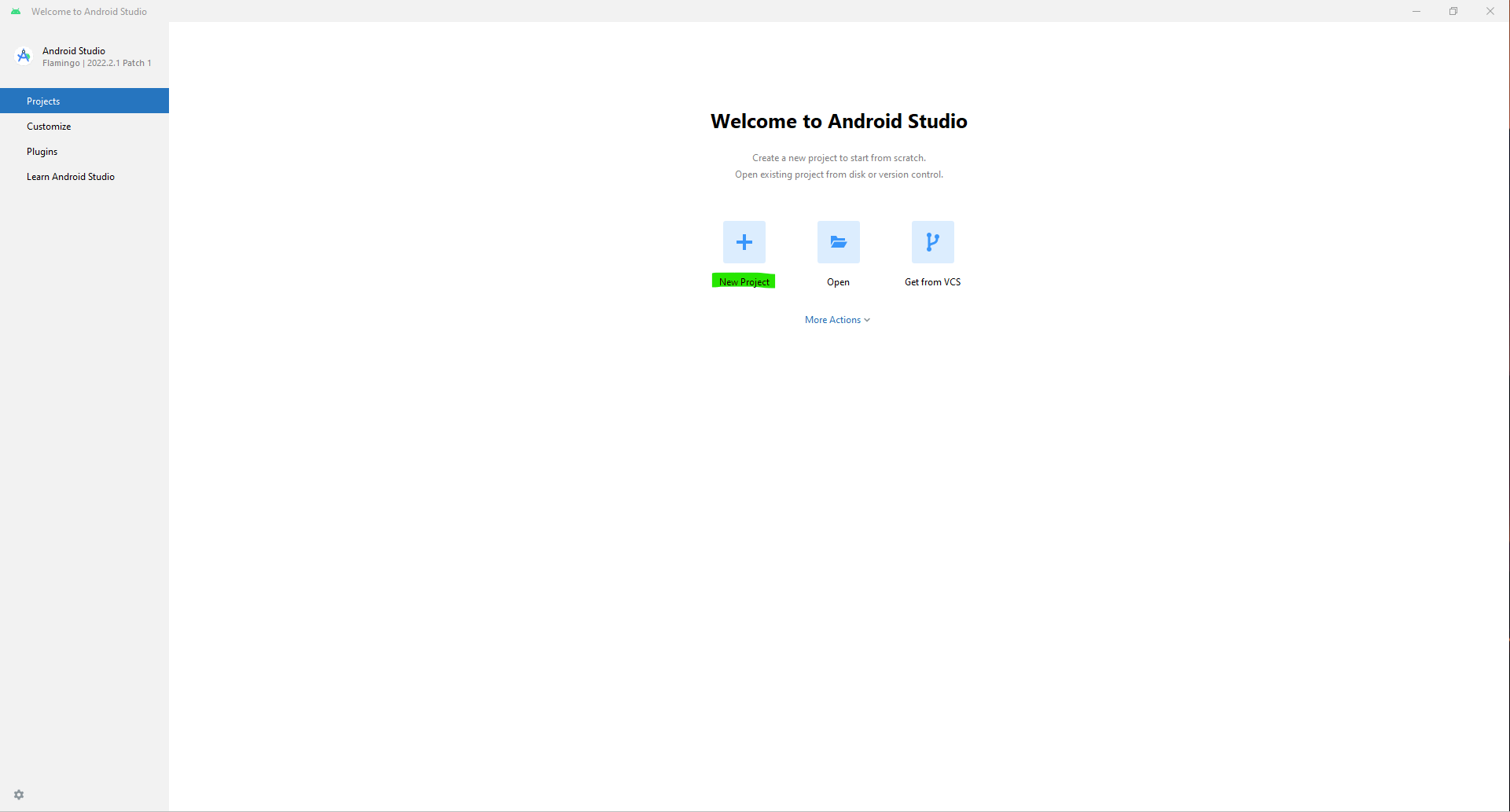Click the Android Studio logo in sidebar
Viewport: 1510px width, 812px height.
point(23,56)
